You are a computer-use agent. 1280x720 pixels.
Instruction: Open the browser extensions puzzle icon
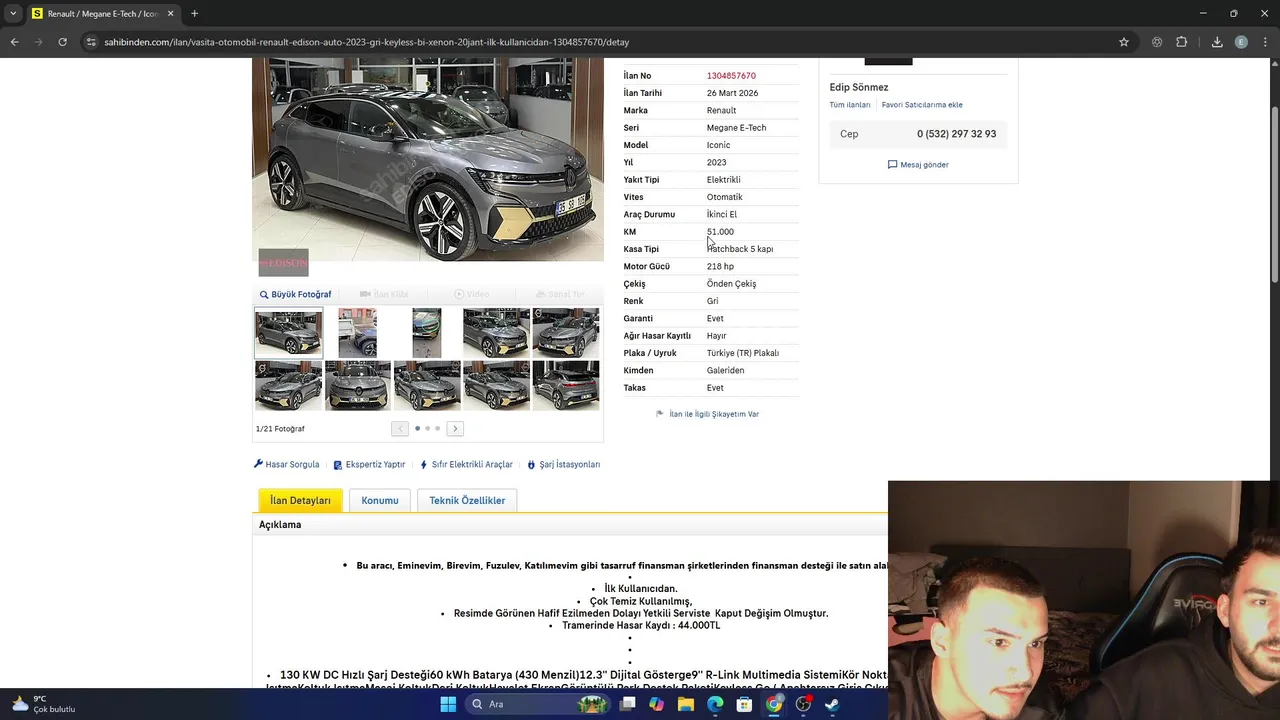(1181, 42)
